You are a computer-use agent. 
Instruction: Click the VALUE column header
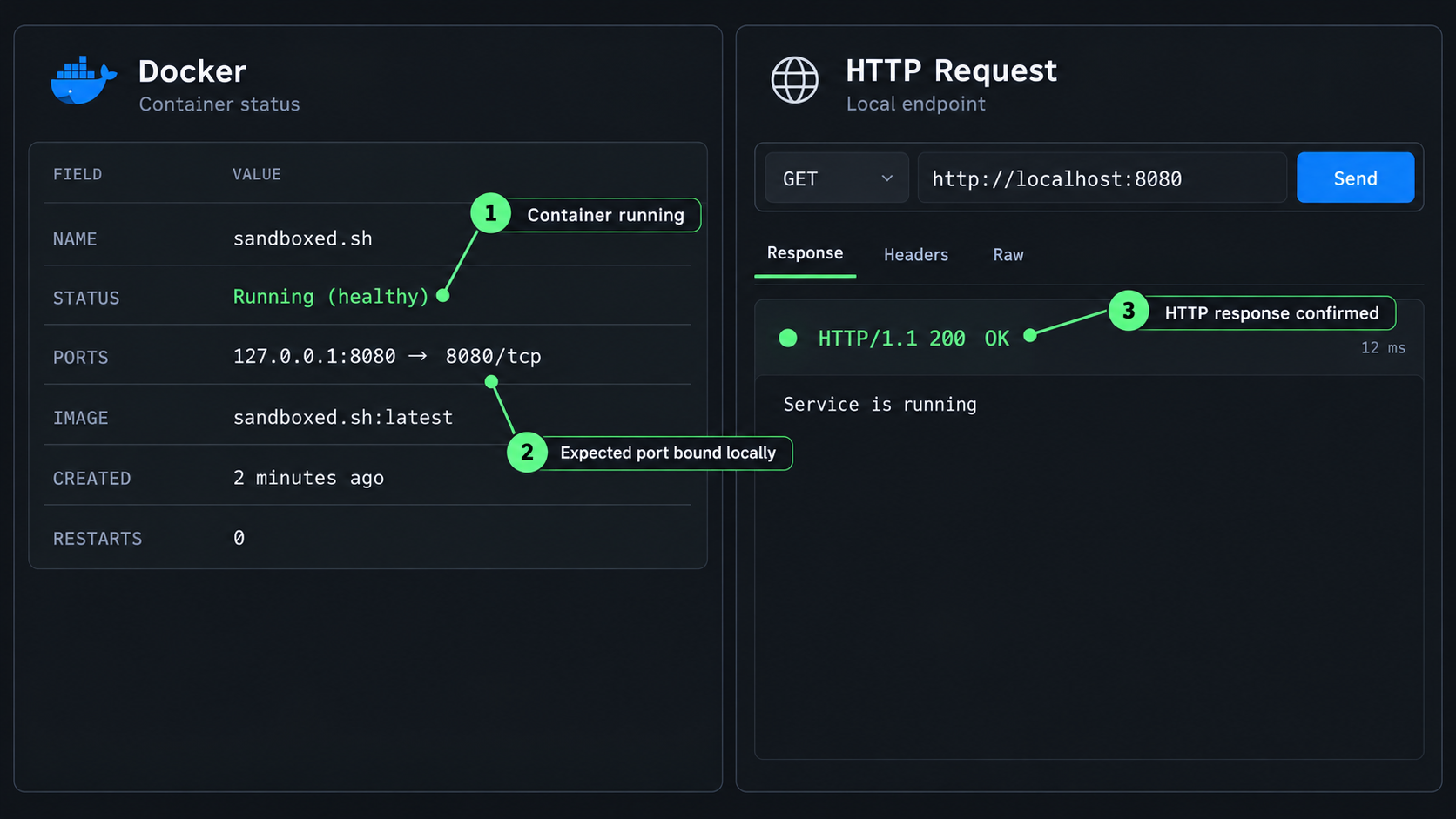[x=257, y=174]
